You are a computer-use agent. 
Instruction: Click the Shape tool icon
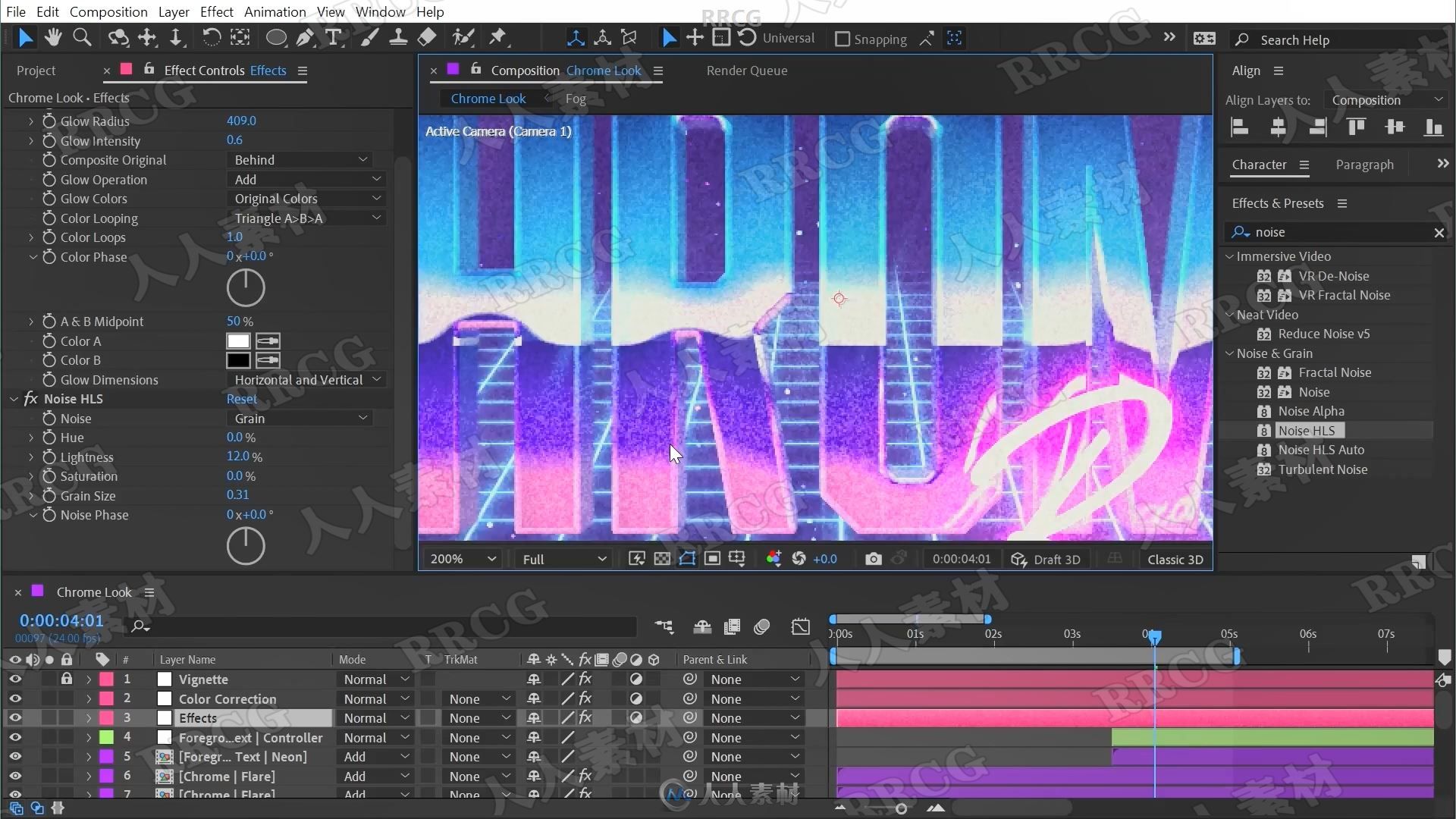[x=275, y=38]
